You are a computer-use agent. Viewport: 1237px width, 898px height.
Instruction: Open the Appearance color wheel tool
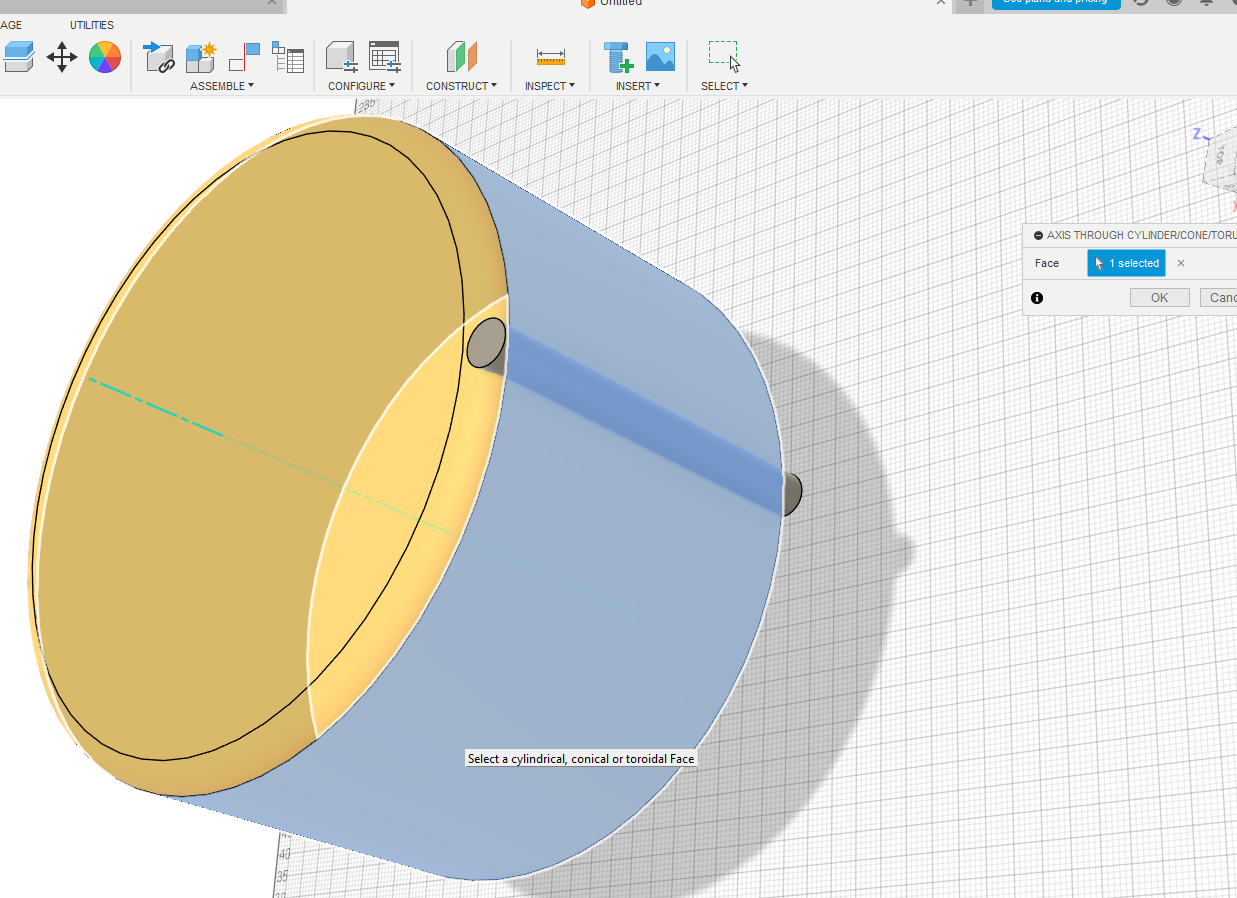105,57
